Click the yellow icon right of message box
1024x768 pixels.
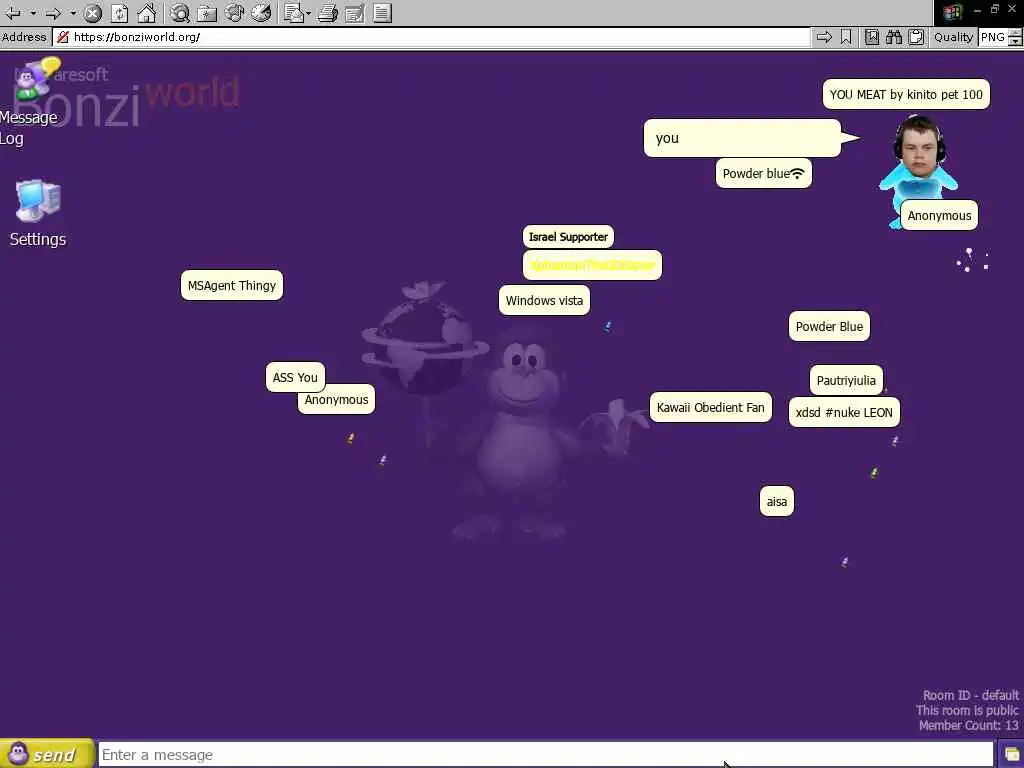(1011, 755)
